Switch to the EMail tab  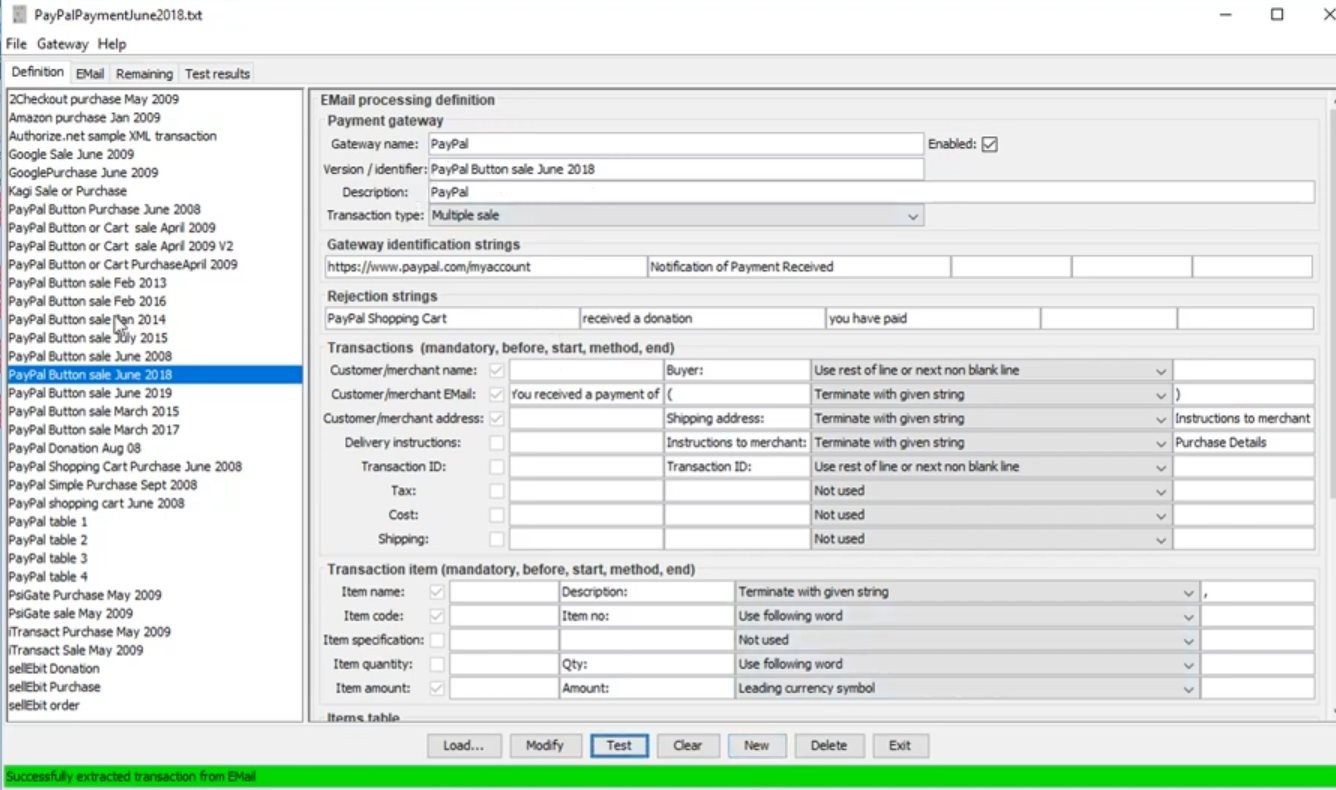point(90,74)
